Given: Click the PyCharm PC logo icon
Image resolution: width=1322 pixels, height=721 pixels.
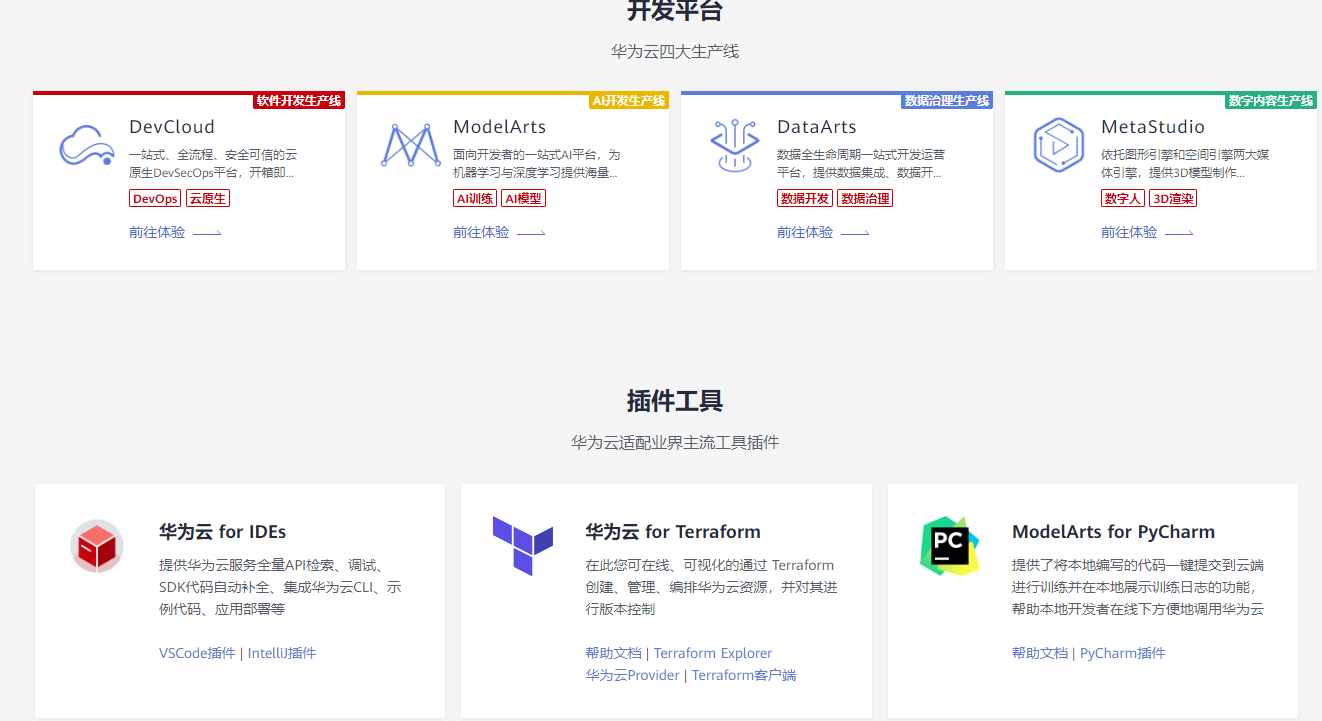Looking at the screenshot, I should click(x=949, y=546).
